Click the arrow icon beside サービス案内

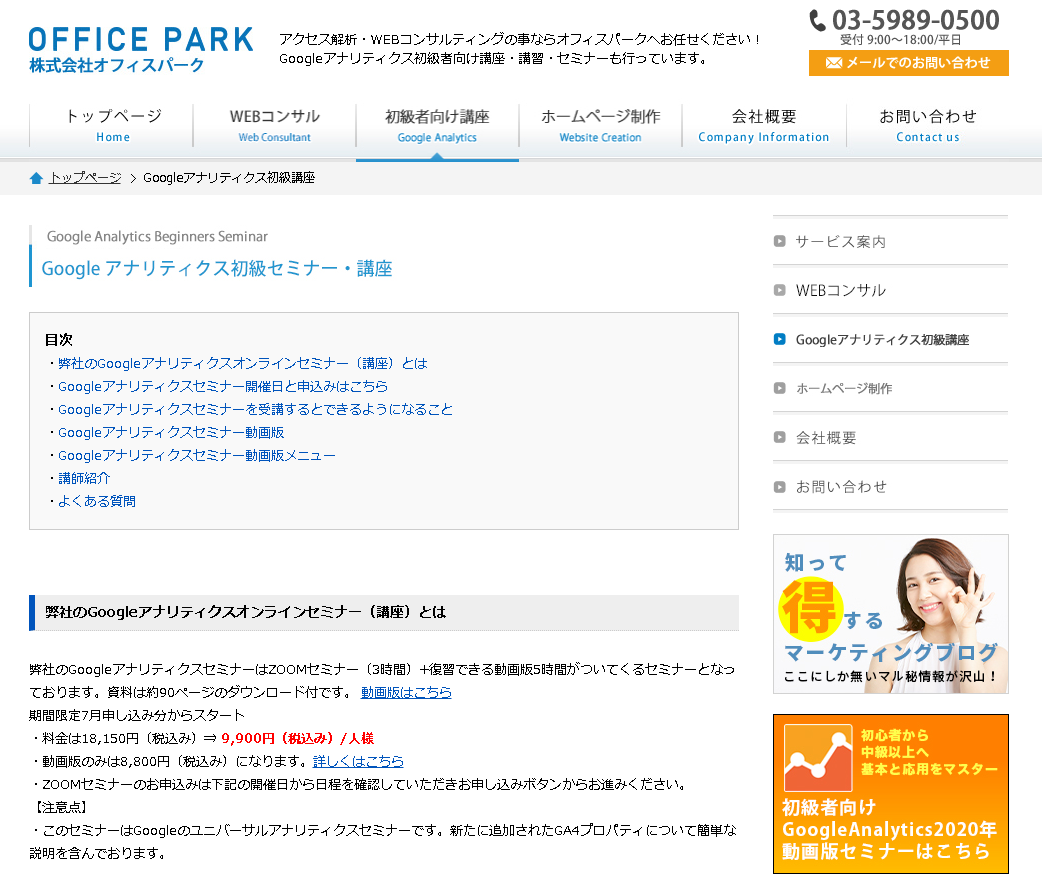click(780, 241)
